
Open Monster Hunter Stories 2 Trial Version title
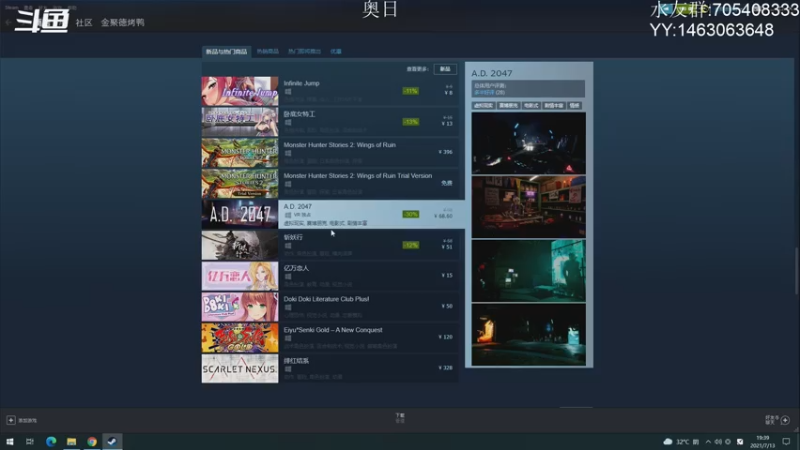tap(358, 176)
